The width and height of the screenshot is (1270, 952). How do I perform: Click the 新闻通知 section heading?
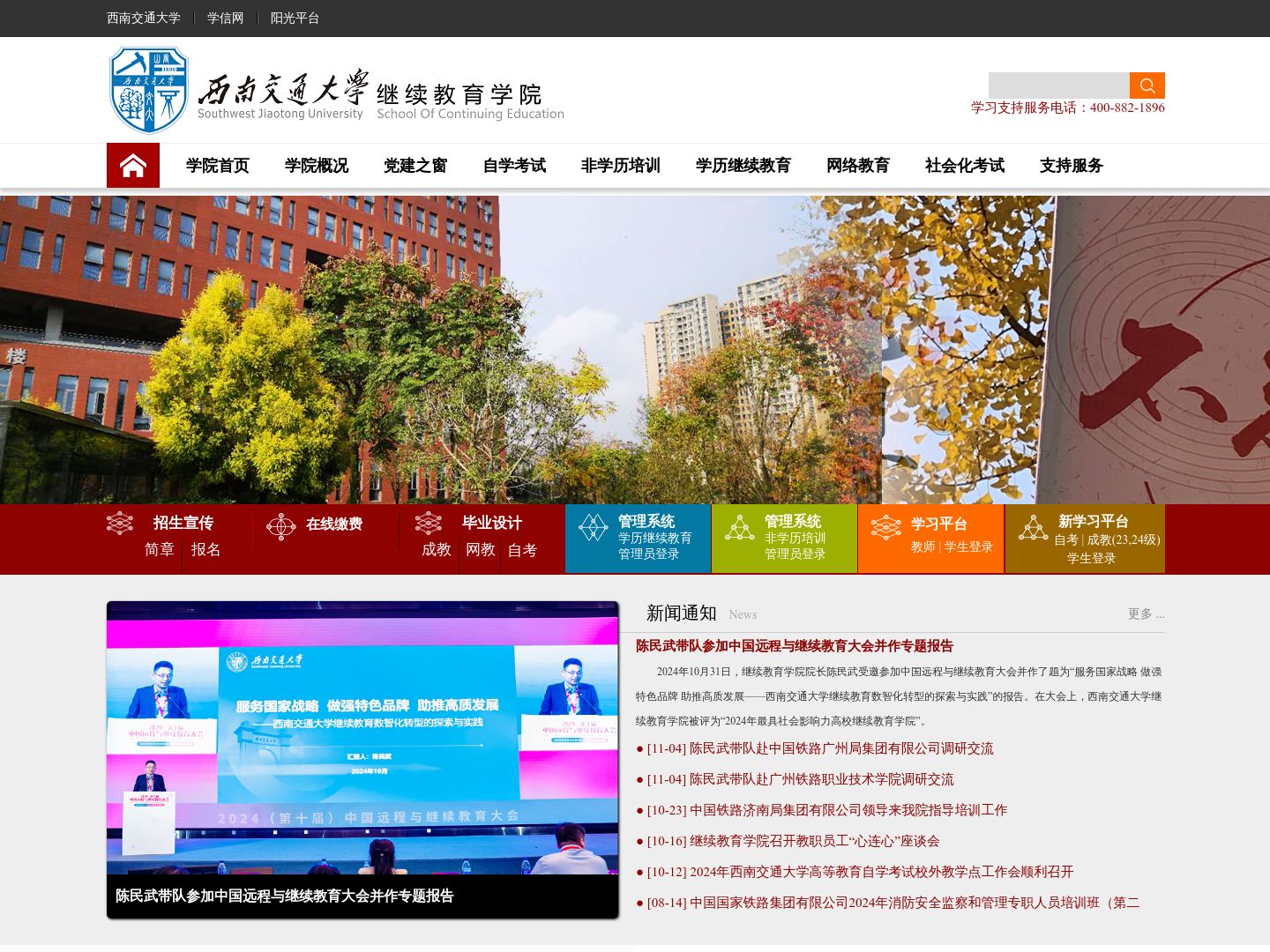[x=682, y=614]
